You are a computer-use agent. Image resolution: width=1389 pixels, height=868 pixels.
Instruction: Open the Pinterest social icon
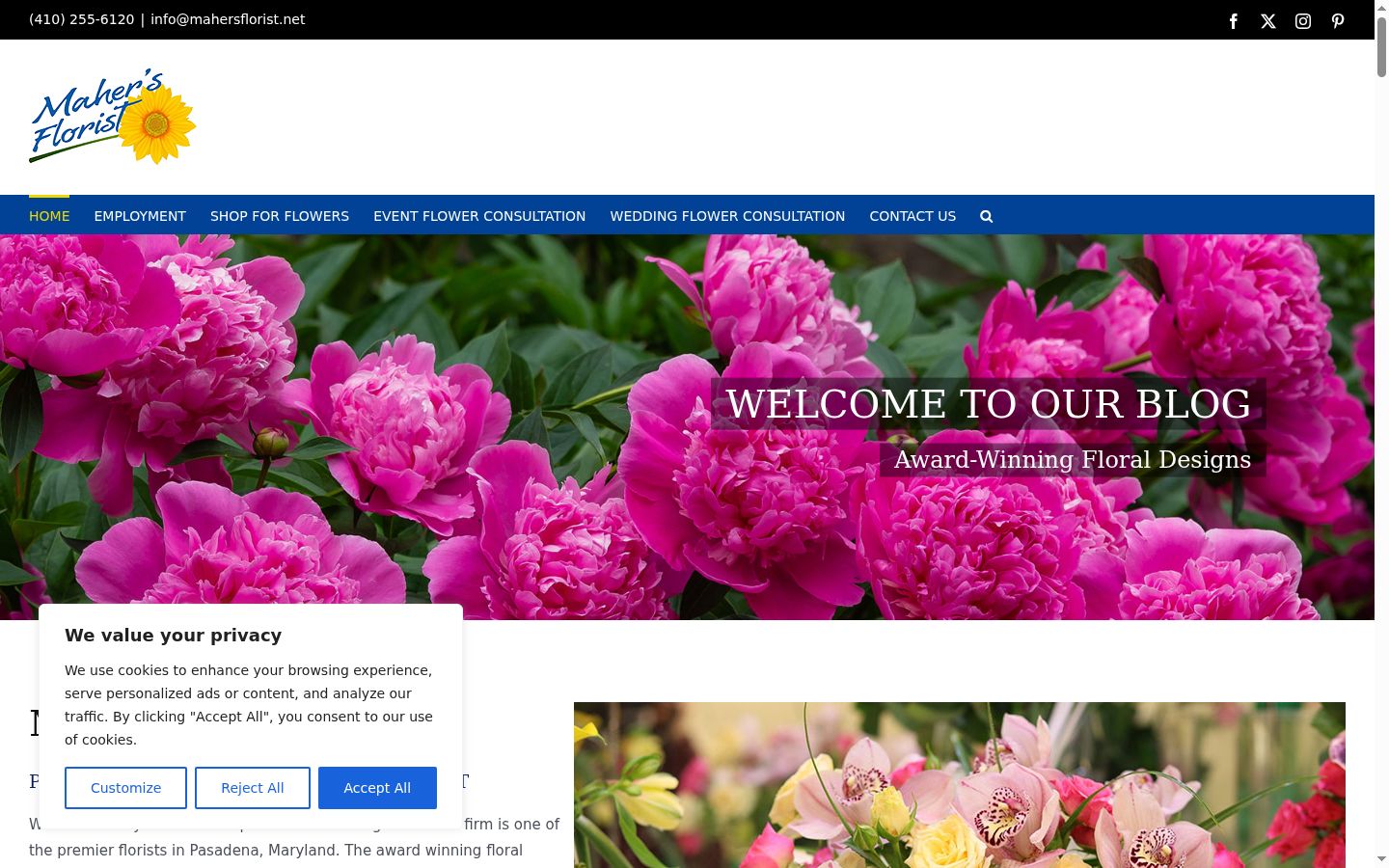click(x=1337, y=21)
